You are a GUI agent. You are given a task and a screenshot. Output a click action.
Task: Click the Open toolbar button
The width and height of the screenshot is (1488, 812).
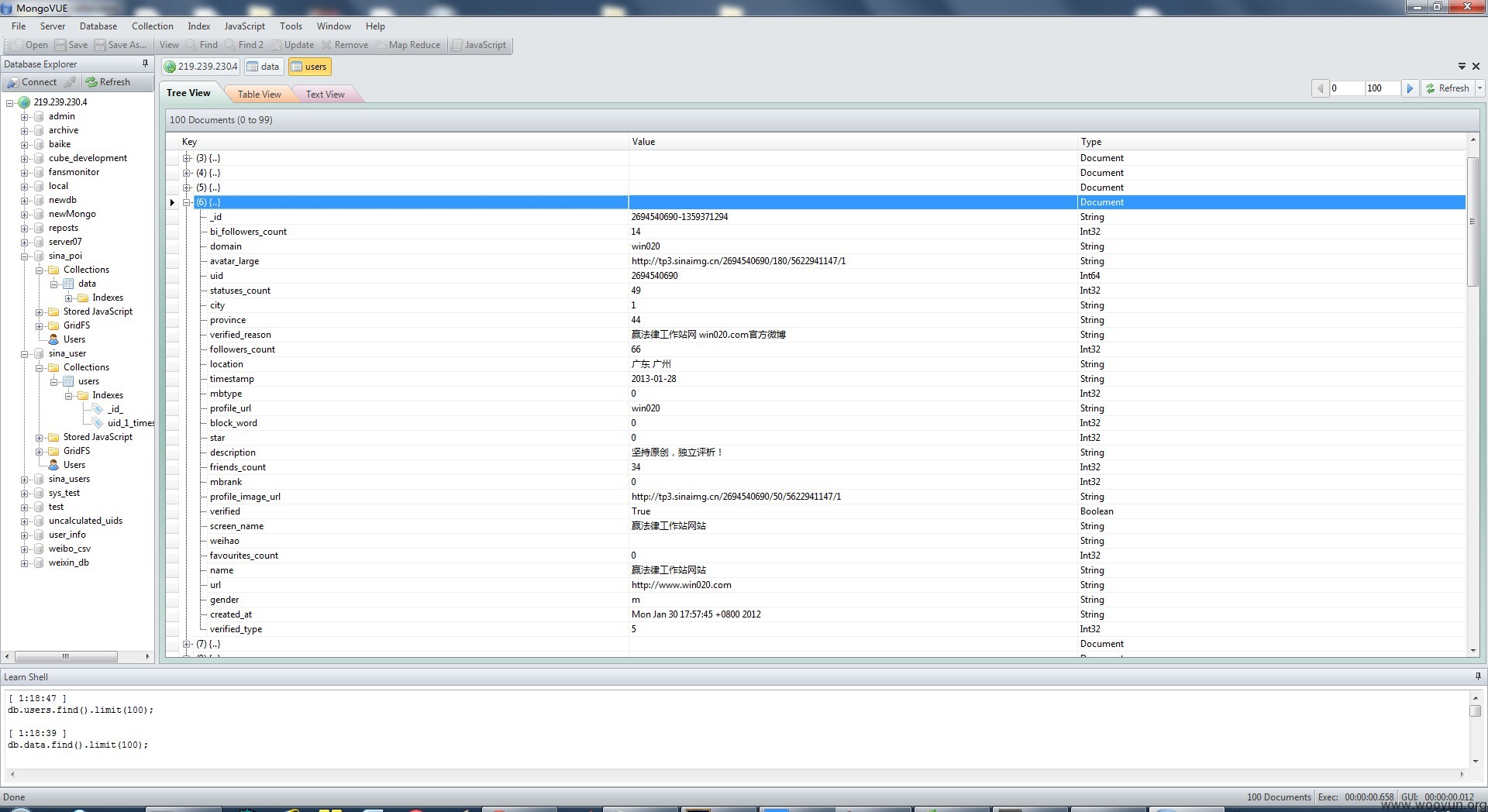pyautogui.click(x=29, y=45)
